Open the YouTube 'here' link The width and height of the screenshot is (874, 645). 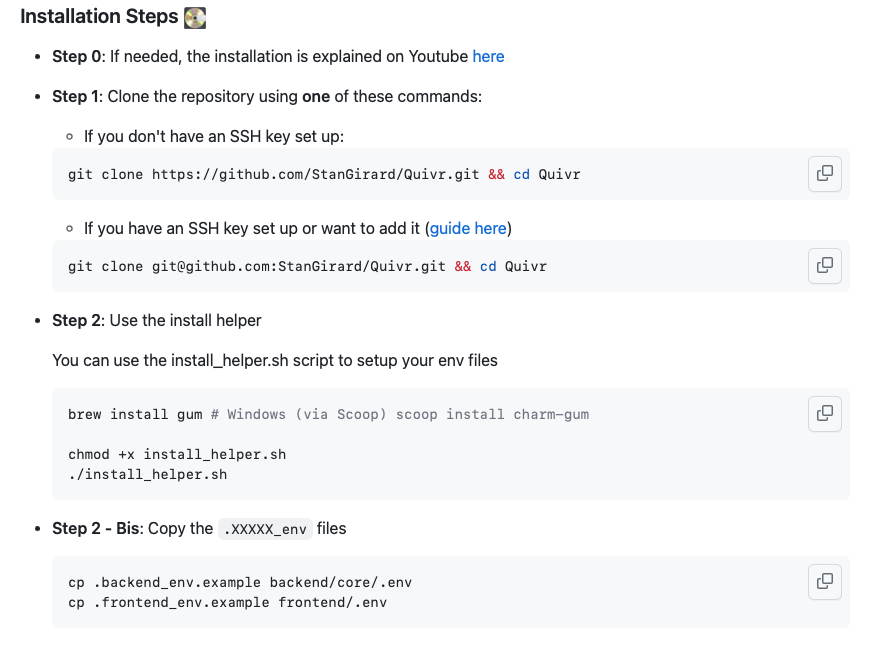pos(488,56)
